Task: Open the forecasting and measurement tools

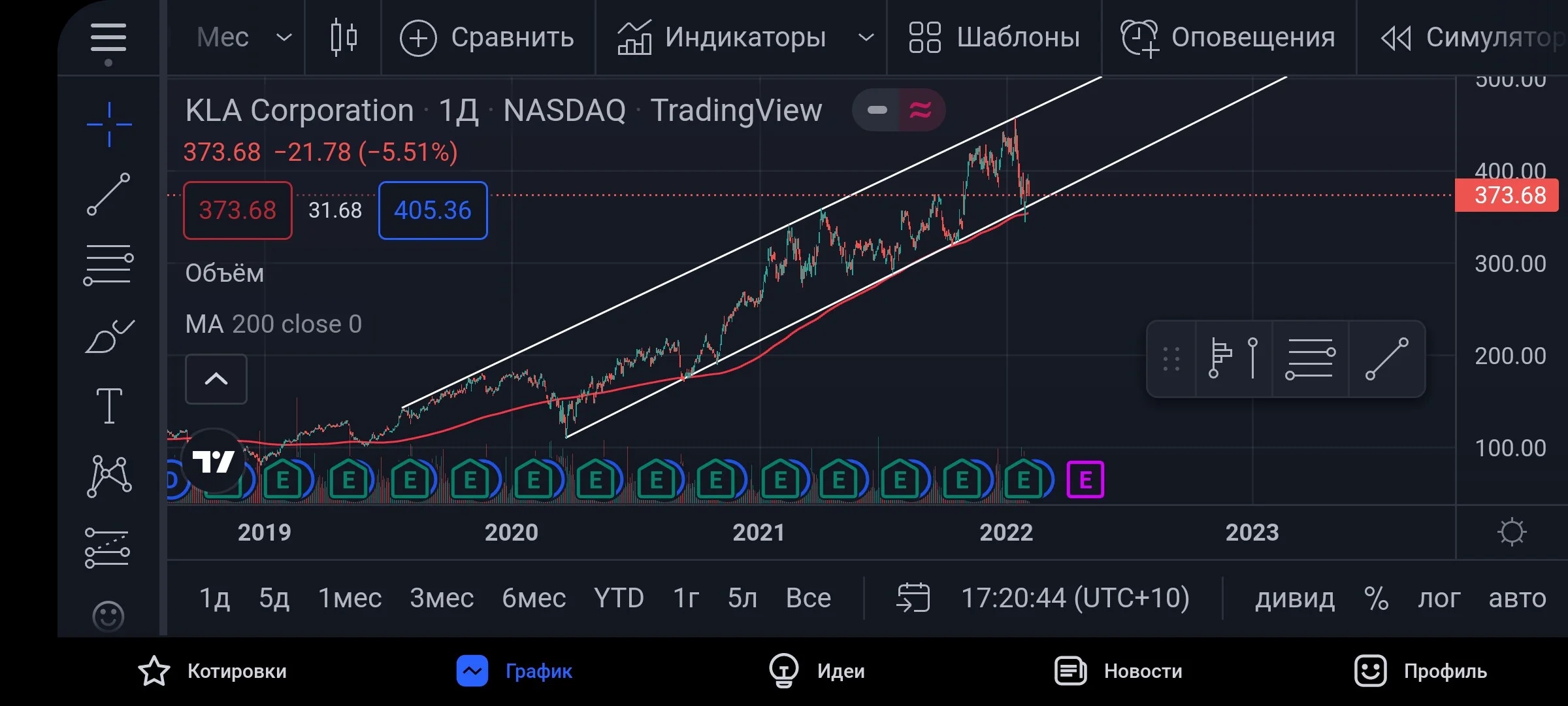Action: pos(108,548)
